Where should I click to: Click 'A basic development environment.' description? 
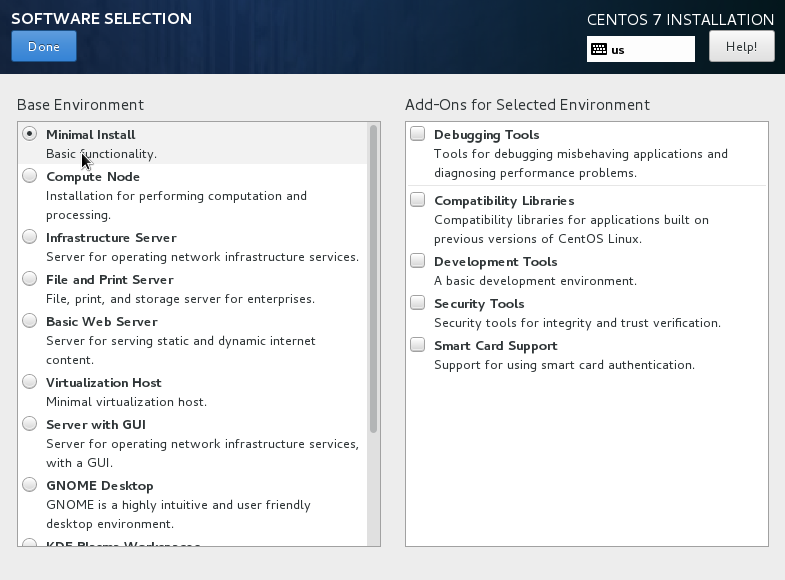[x=535, y=281]
